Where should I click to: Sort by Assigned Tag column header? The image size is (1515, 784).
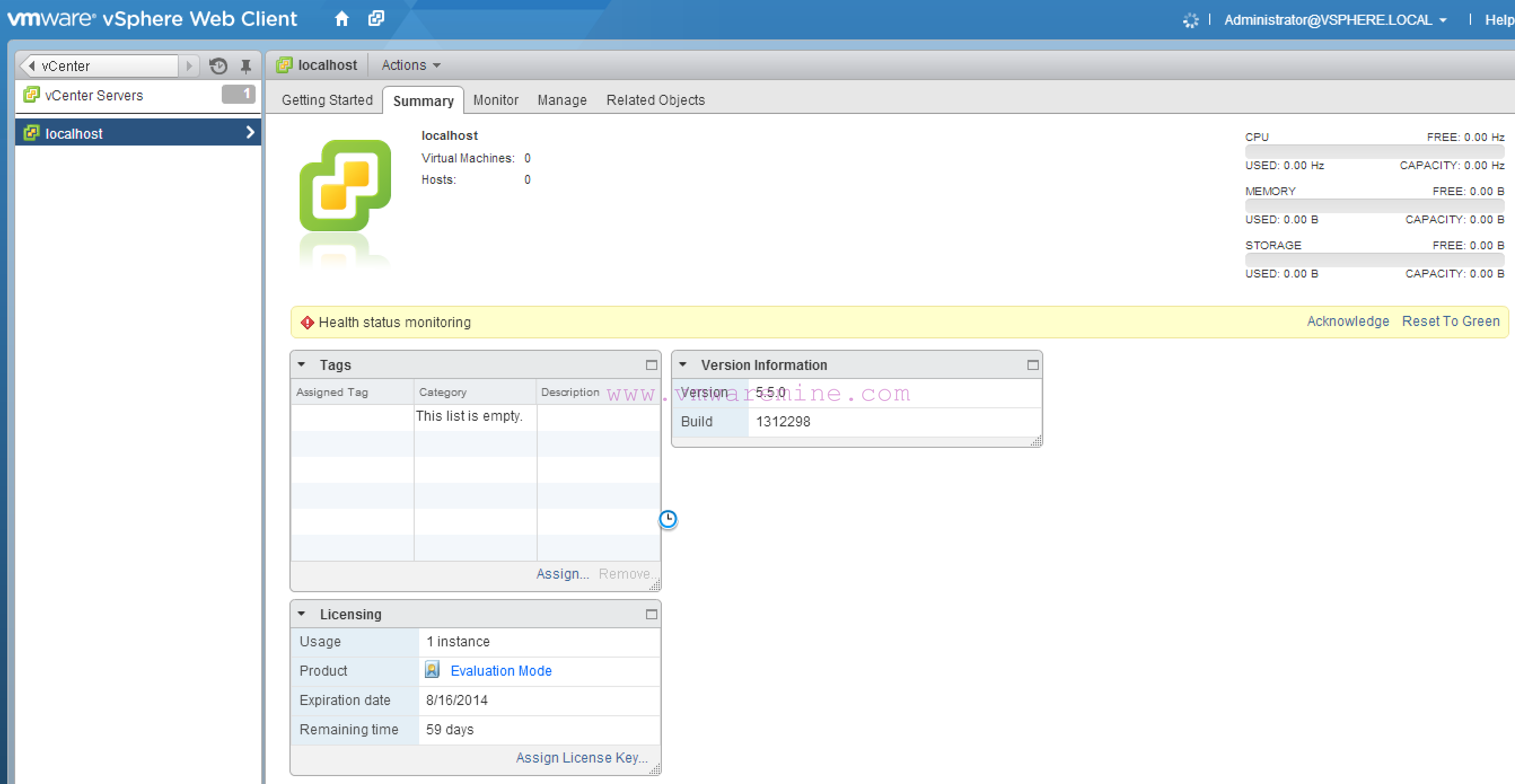point(352,392)
